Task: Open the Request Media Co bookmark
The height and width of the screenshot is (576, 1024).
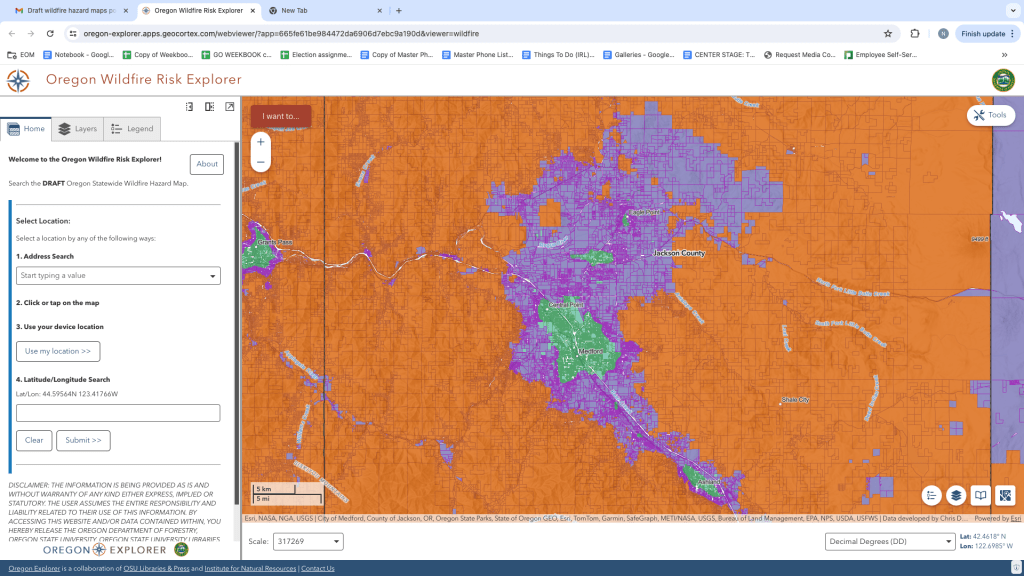Action: point(800,55)
